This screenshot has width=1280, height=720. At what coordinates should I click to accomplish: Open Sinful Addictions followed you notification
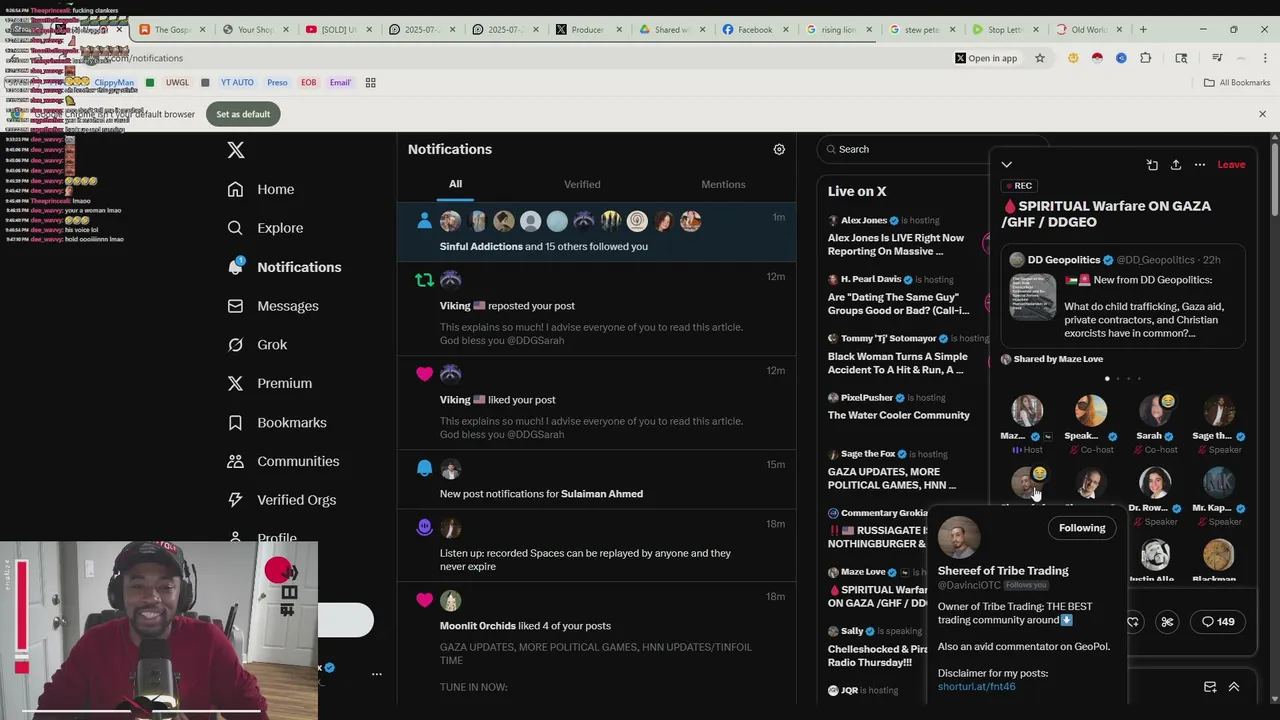[597, 232]
